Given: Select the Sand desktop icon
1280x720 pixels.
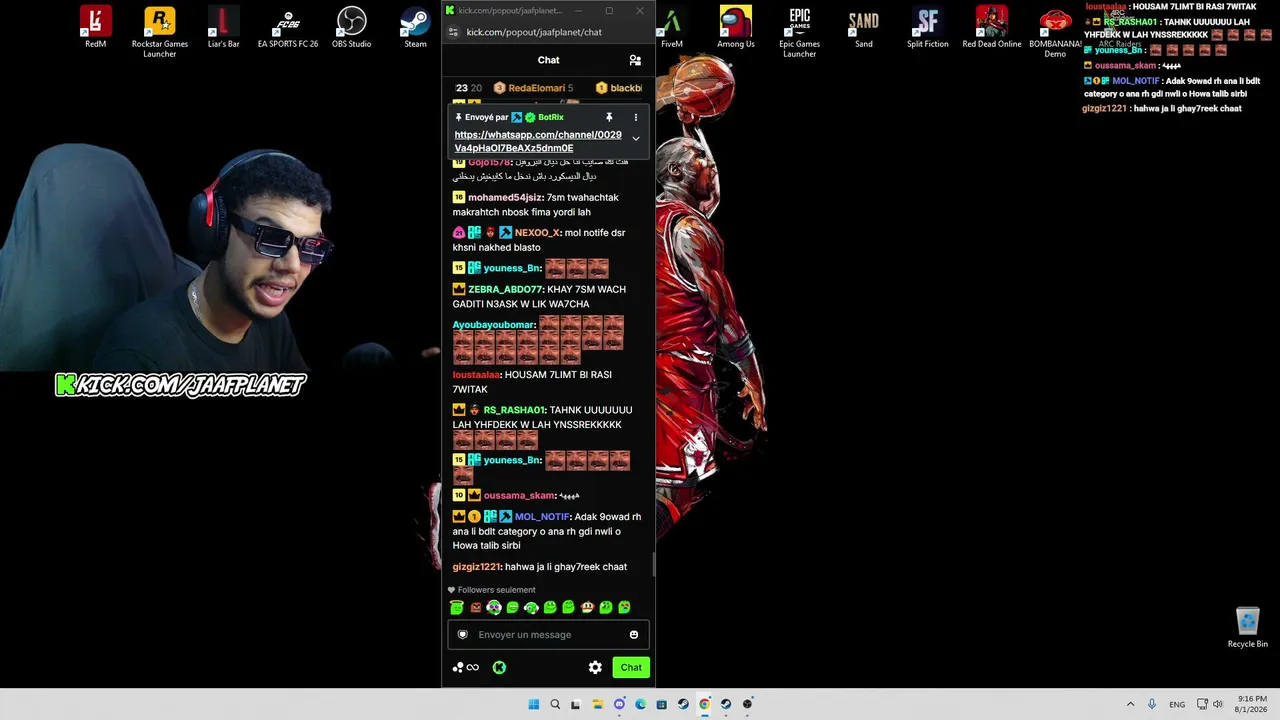Looking at the screenshot, I should tap(863, 27).
